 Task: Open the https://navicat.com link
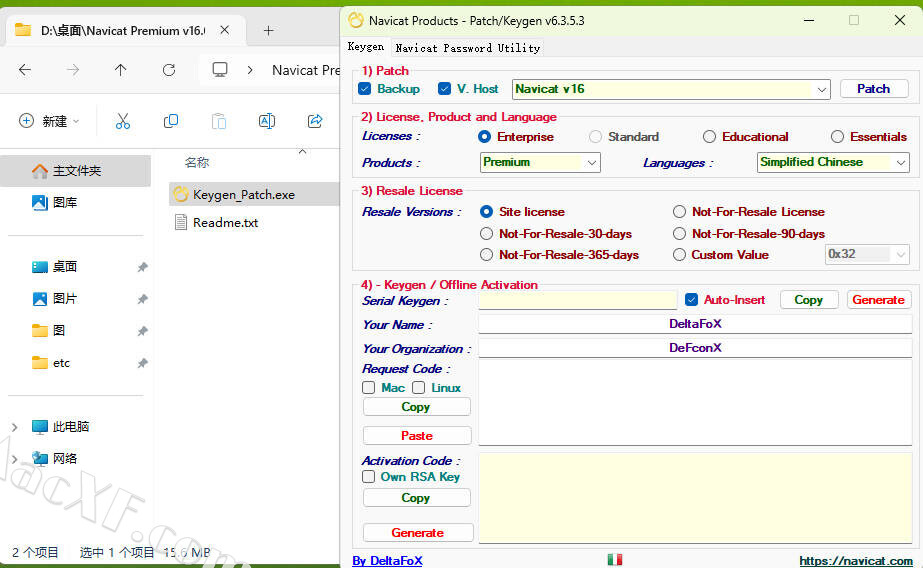tap(856, 560)
